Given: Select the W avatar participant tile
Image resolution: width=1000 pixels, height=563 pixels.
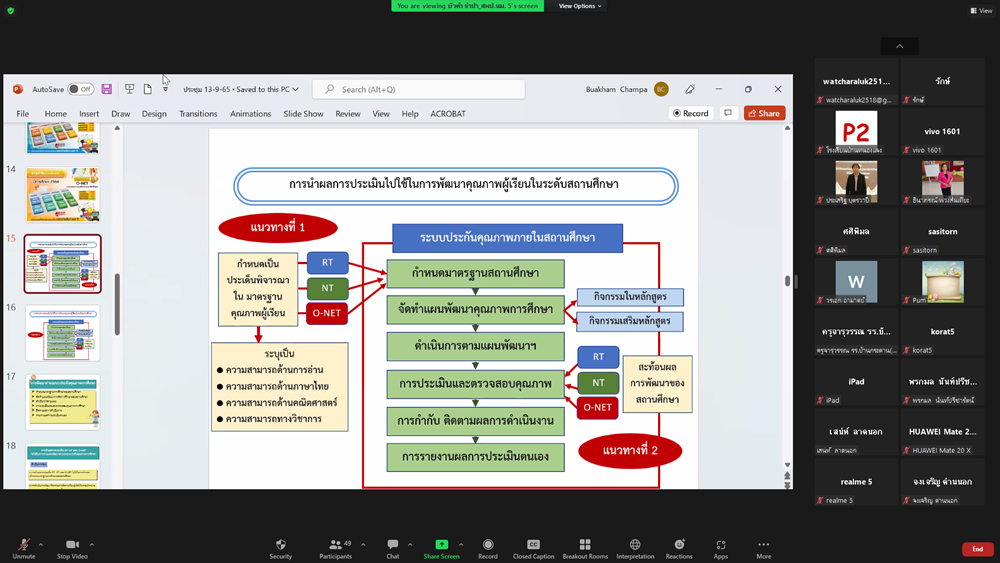Looking at the screenshot, I should 856,282.
